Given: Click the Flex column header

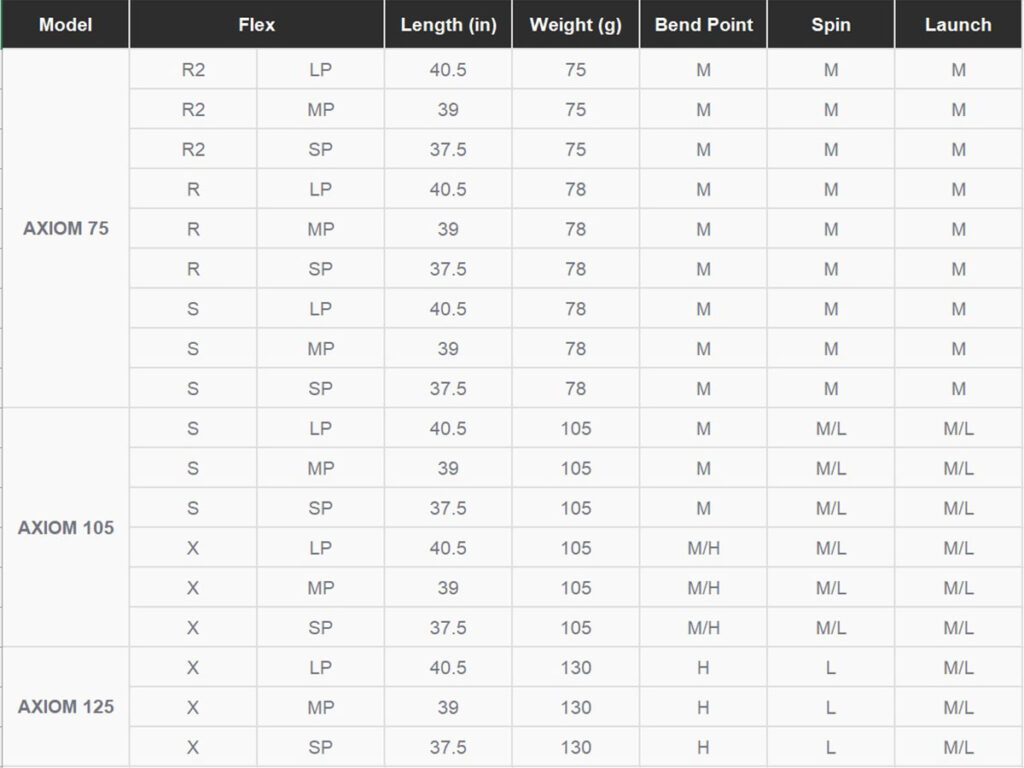Looking at the screenshot, I should 257,25.
